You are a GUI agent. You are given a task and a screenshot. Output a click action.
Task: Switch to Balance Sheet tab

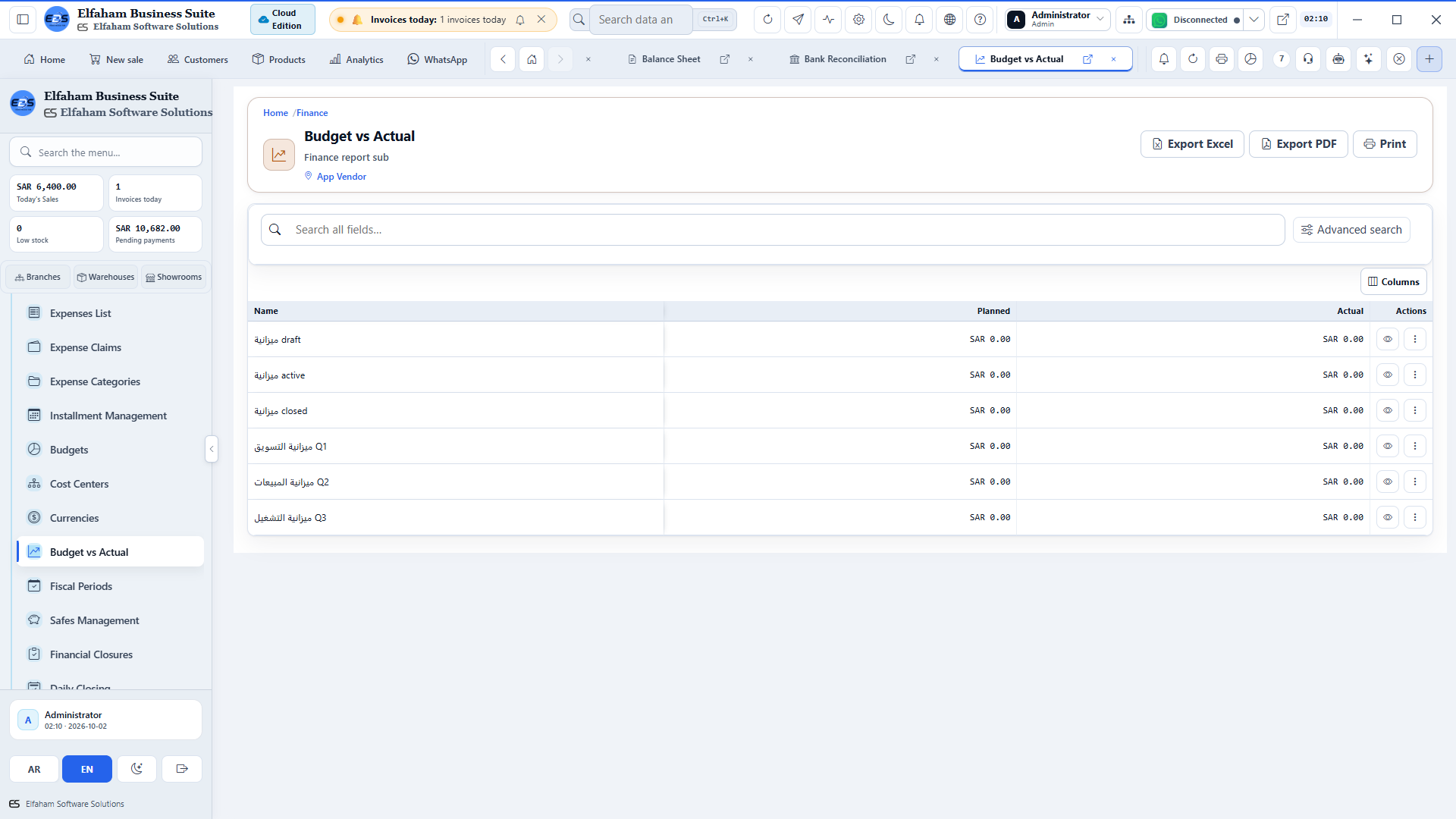point(670,59)
